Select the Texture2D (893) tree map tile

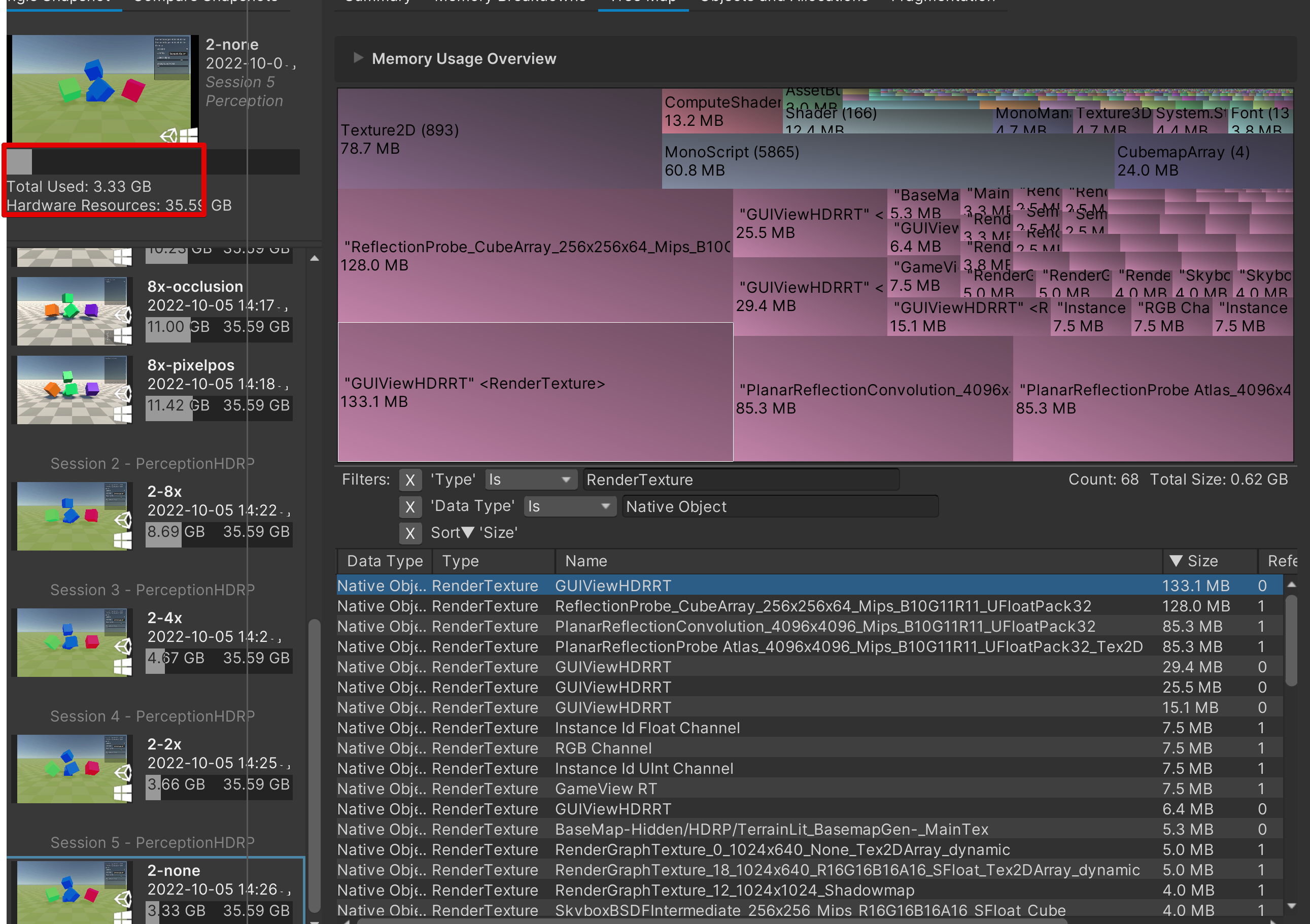point(499,139)
